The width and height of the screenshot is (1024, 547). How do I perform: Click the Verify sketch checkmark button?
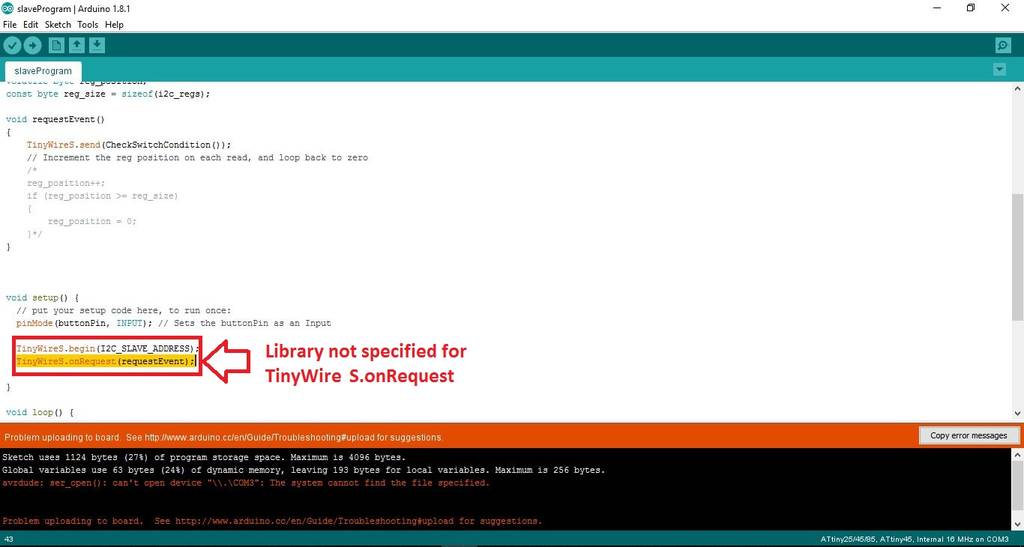click(12, 45)
